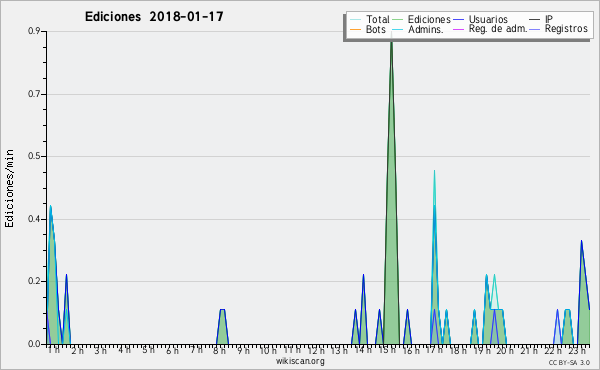Select the "Bots" legend entry

tap(368, 29)
